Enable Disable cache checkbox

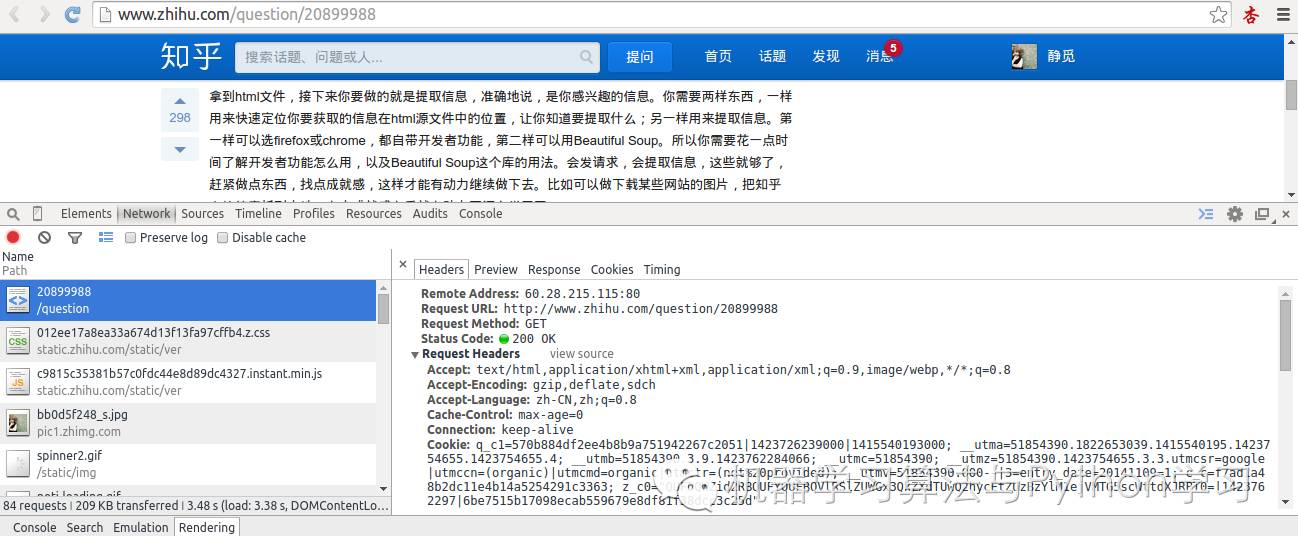tap(223, 238)
